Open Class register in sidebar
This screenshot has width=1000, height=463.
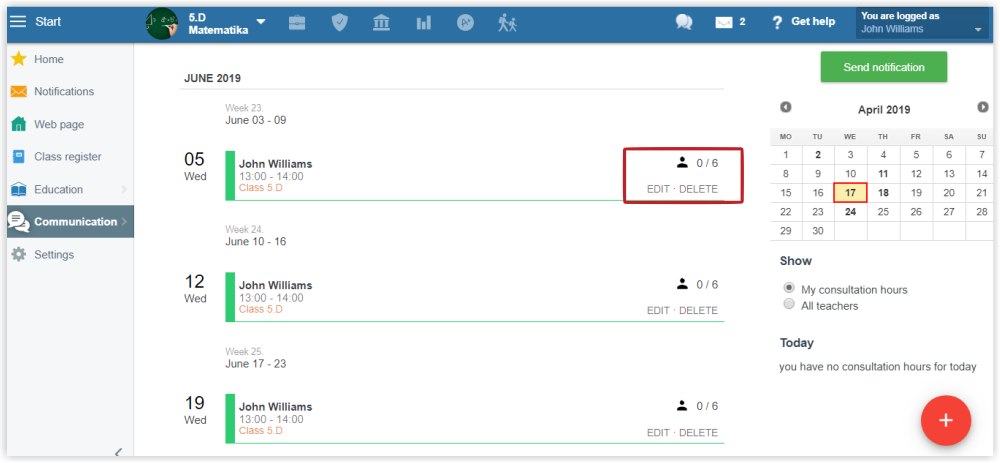coord(70,157)
